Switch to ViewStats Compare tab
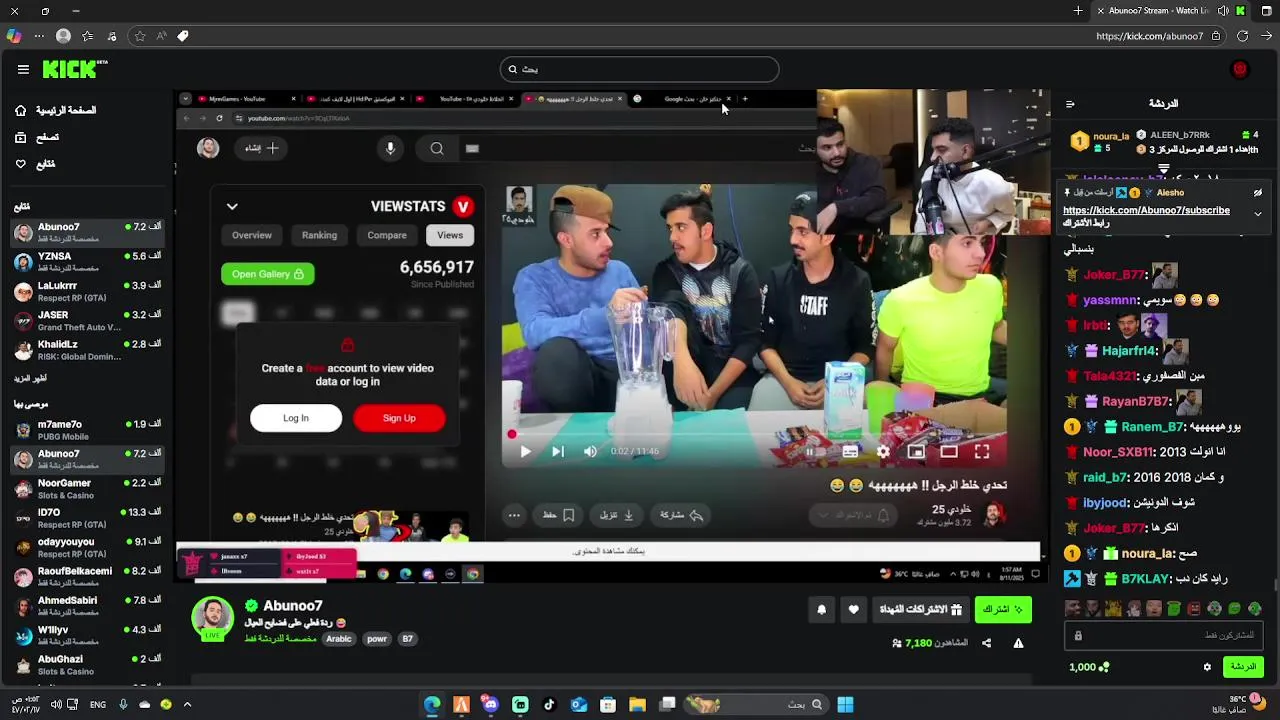Screen dimensions: 1280x720 [387, 235]
